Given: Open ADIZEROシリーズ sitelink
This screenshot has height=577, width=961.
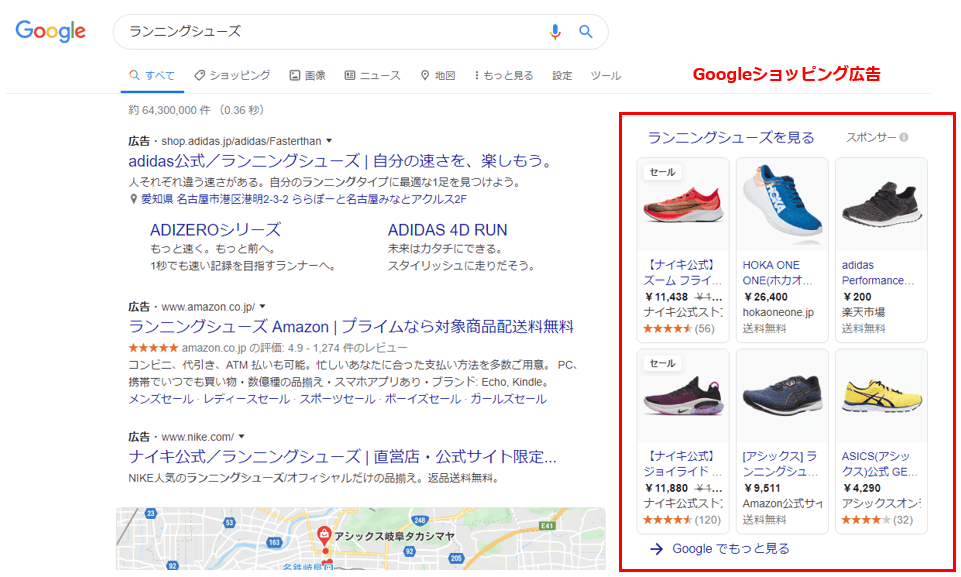Looking at the screenshot, I should coord(215,230).
